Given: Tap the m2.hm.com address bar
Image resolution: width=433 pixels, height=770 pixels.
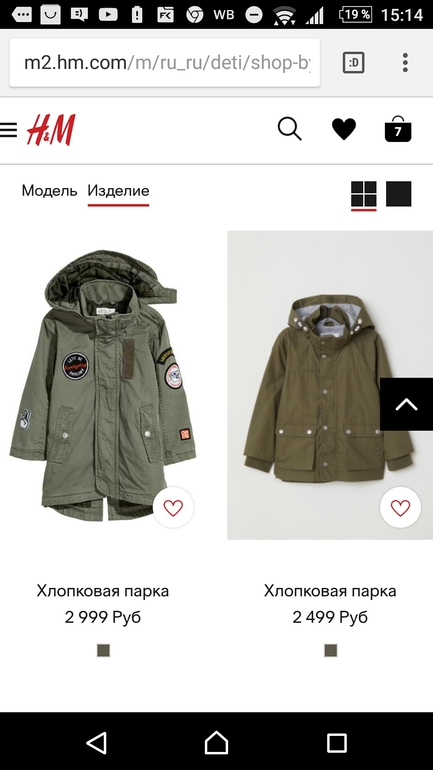Looking at the screenshot, I should pos(165,63).
